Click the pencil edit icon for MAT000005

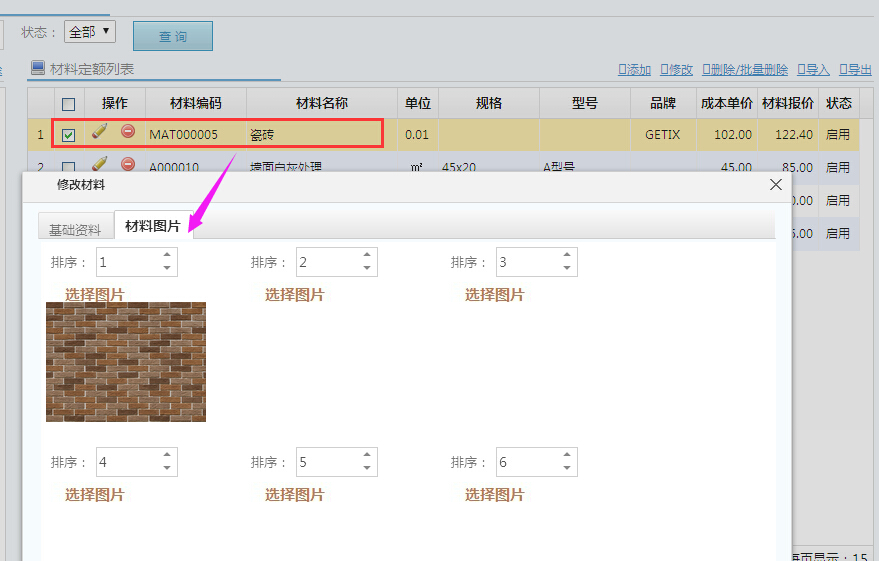click(x=99, y=131)
